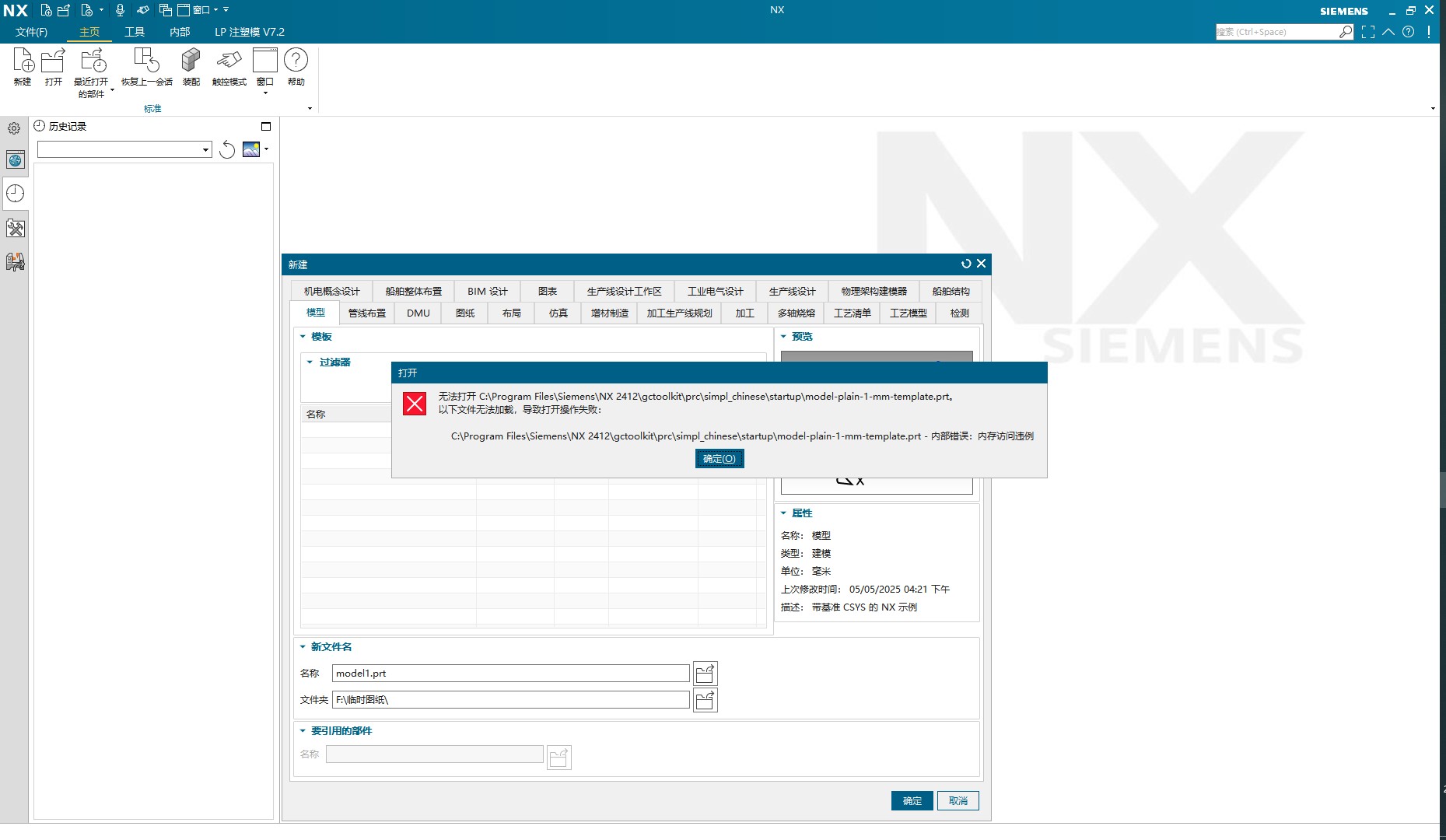Select the 生产线设计工作区 tab
The image size is (1446, 840).
click(625, 291)
